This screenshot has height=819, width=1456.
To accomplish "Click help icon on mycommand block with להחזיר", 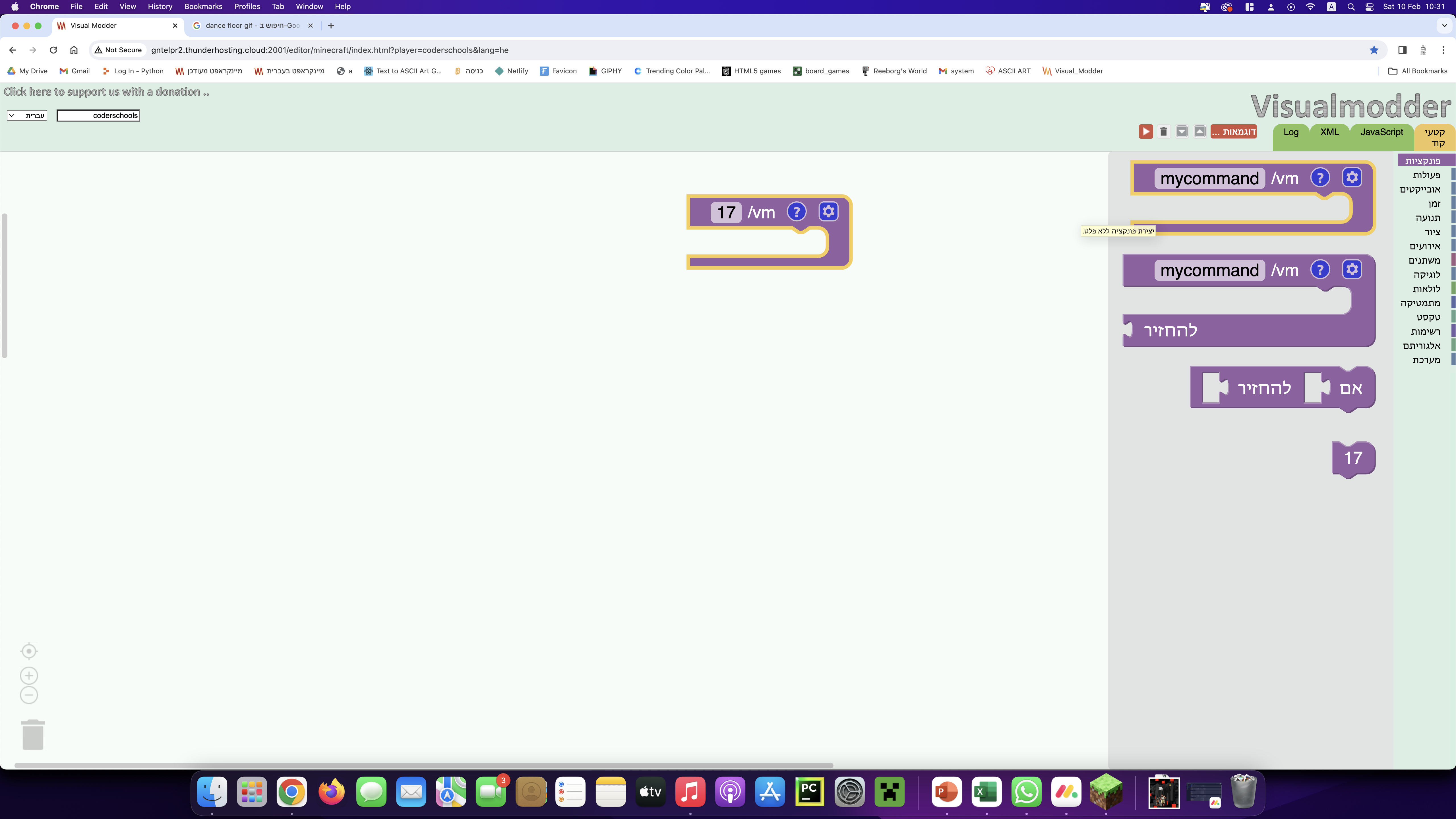I will [1320, 270].
